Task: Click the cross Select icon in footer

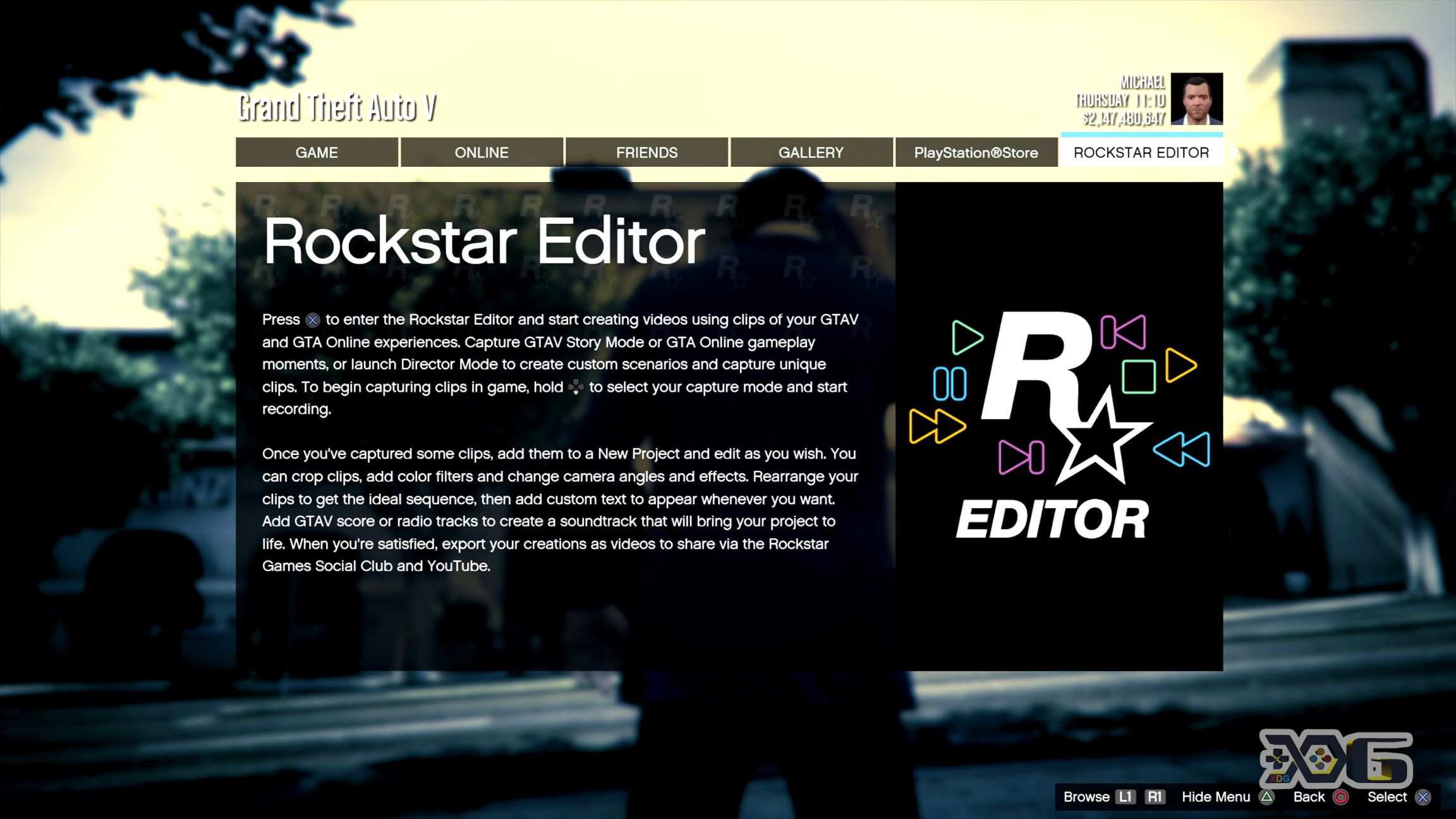Action: (1423, 797)
